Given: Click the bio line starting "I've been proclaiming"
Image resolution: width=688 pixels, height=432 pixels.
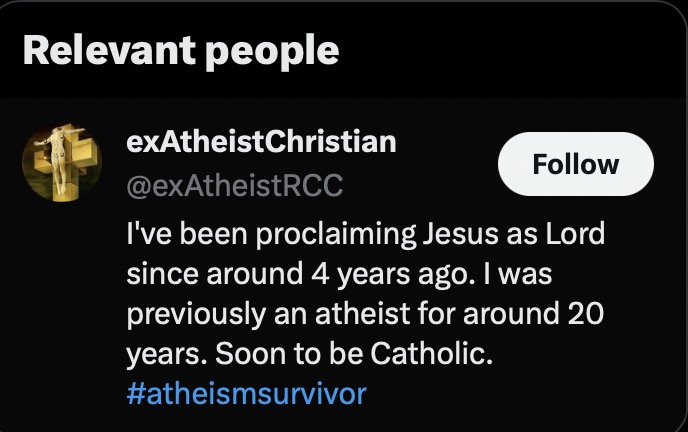Looking at the screenshot, I should click(x=366, y=234).
